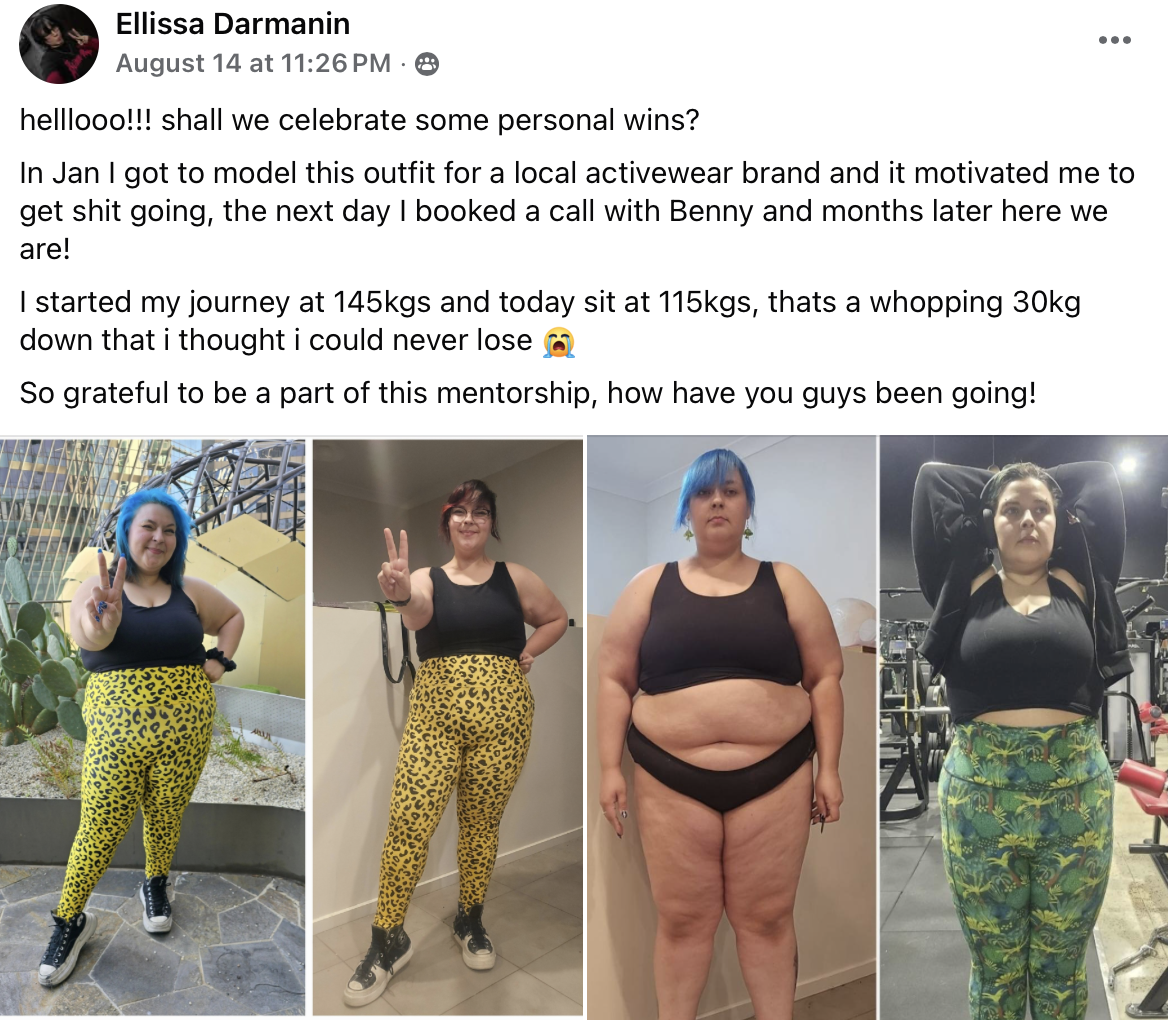Click the paragraph starting "I started my journey"

(550, 321)
